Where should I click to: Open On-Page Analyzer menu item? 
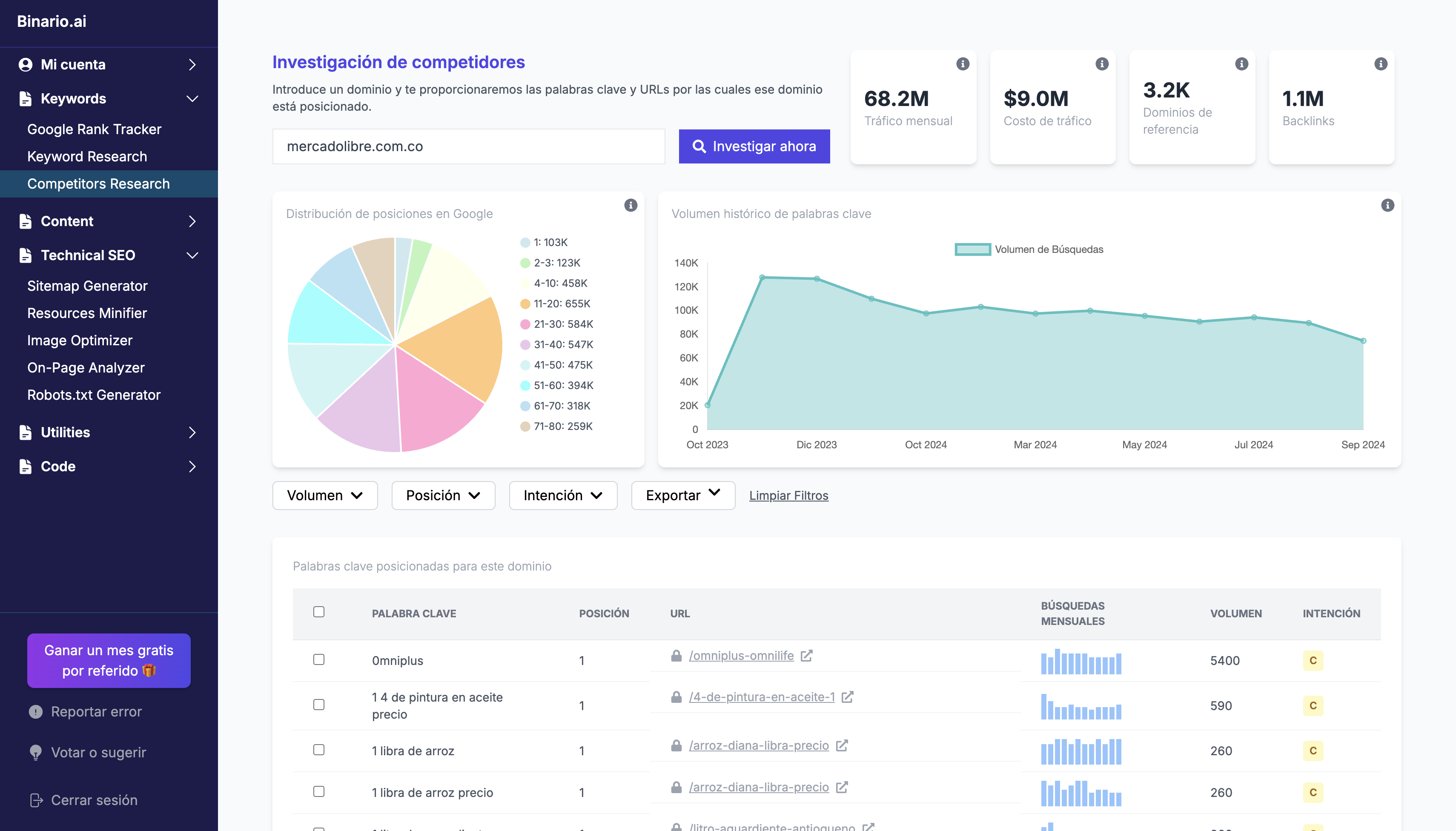click(86, 368)
